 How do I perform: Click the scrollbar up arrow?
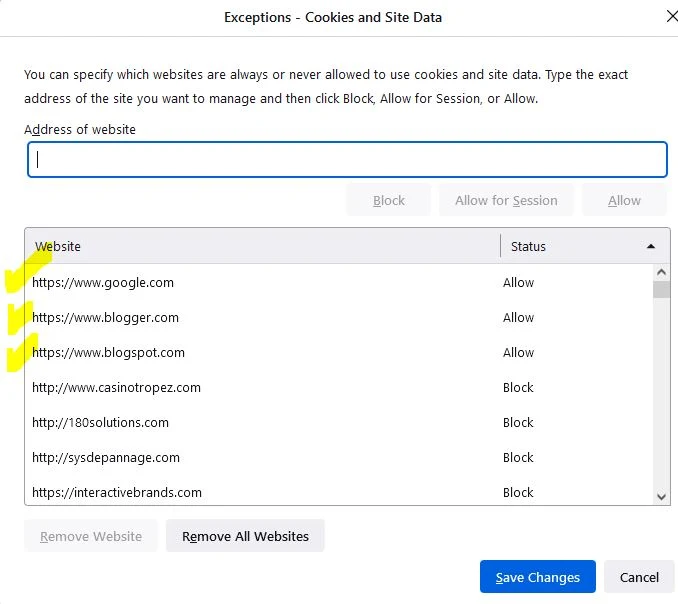point(661,272)
